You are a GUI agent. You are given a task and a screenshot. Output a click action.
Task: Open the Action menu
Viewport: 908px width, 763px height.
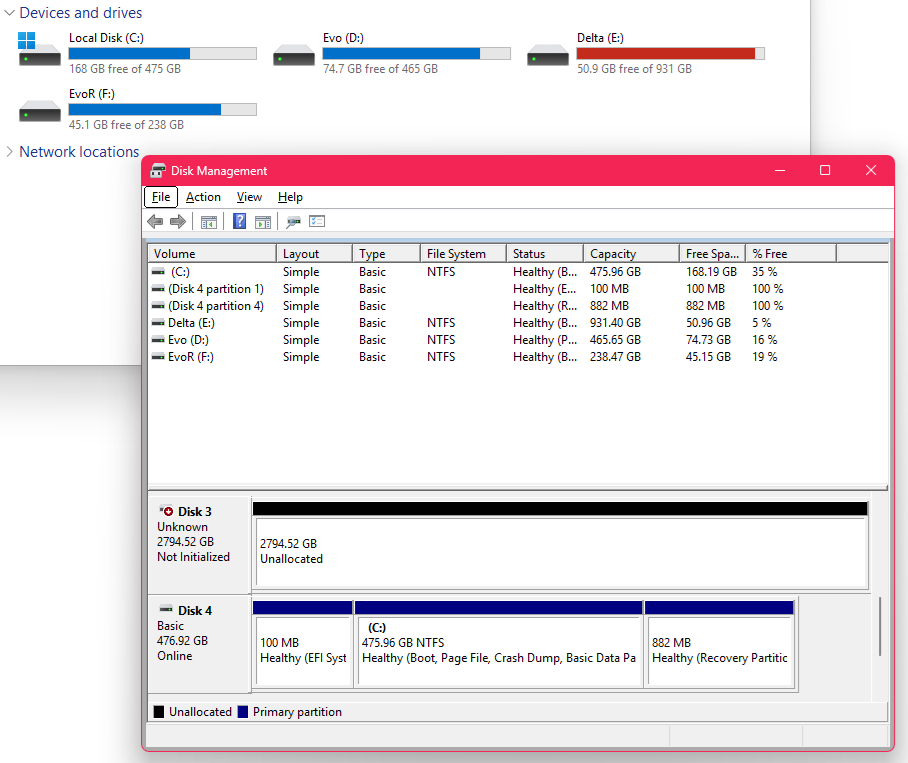203,197
